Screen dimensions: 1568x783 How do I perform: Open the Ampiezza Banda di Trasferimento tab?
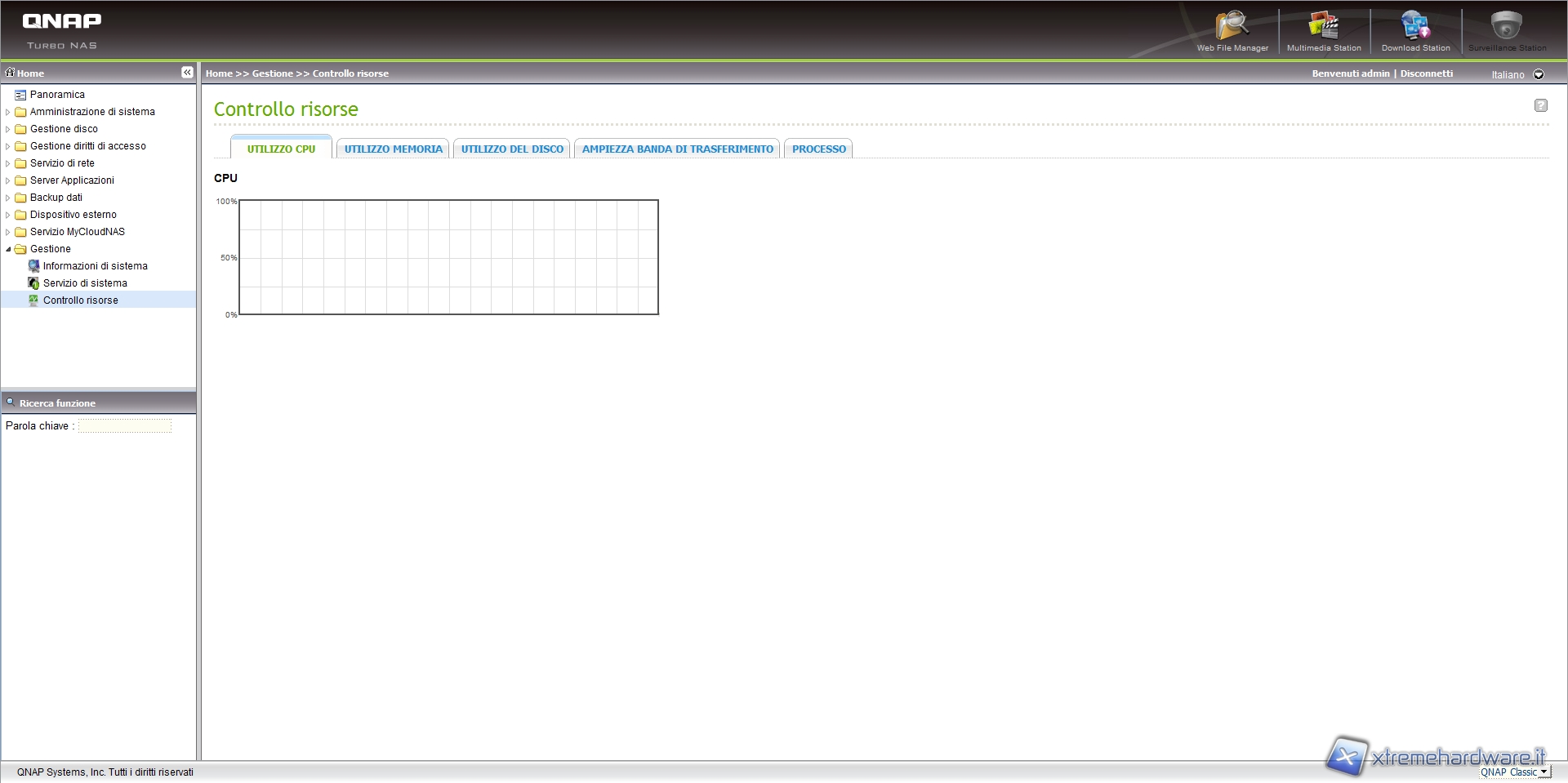pos(677,149)
